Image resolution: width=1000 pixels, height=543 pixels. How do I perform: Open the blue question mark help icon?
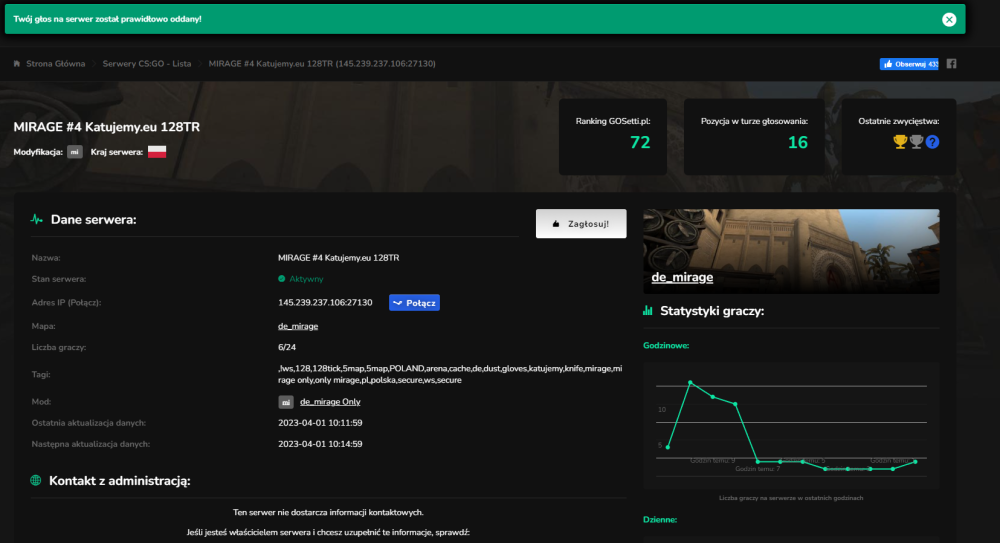pos(932,142)
